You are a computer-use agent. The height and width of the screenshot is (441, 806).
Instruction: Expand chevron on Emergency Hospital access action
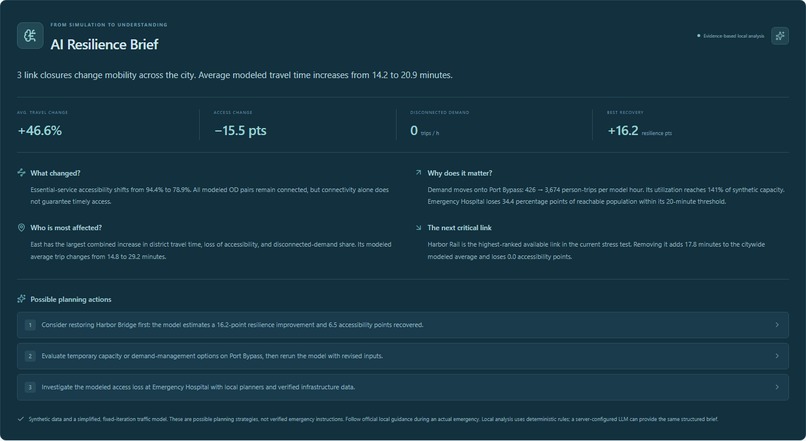point(777,387)
